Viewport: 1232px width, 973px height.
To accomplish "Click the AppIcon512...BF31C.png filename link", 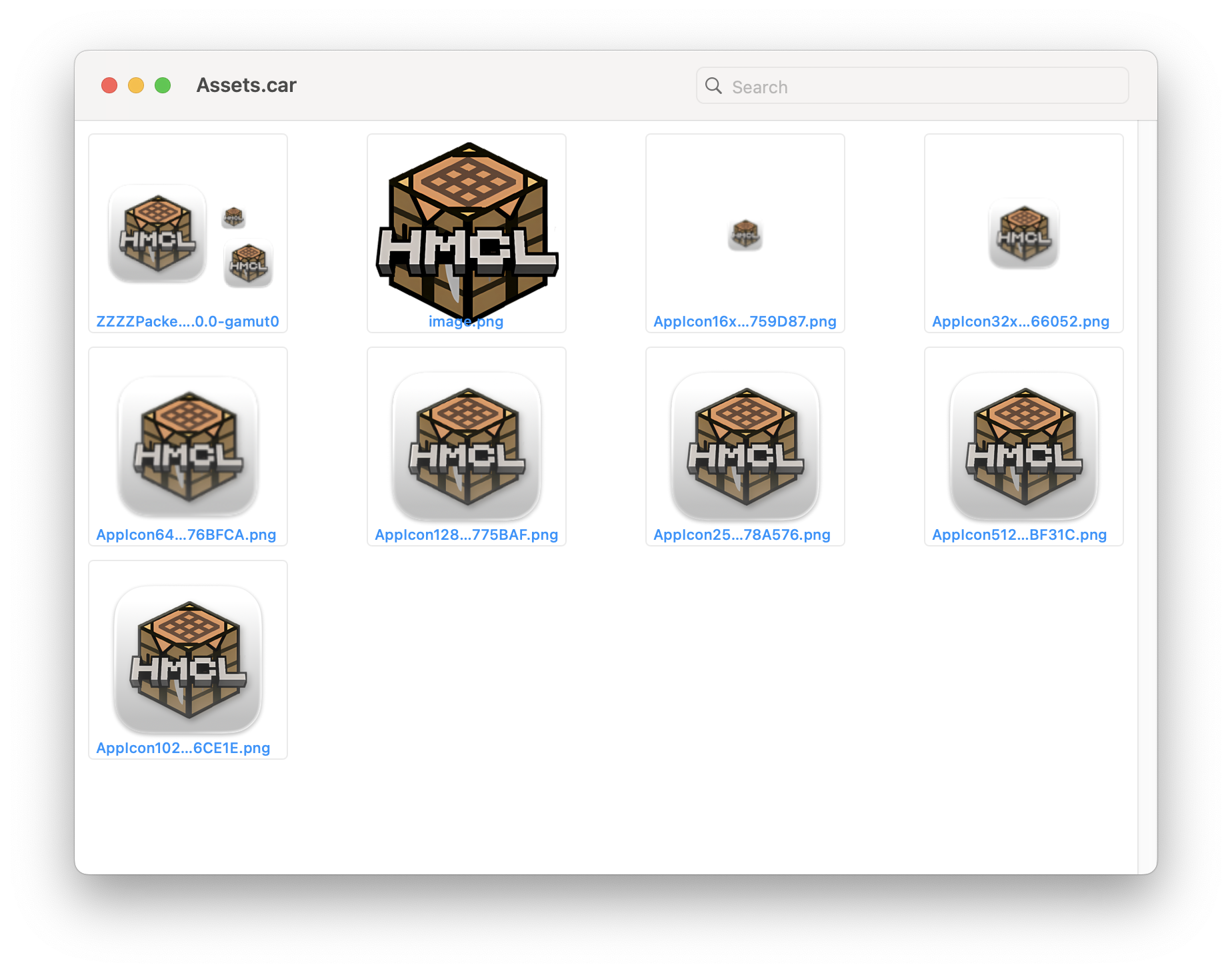I will click(1019, 534).
